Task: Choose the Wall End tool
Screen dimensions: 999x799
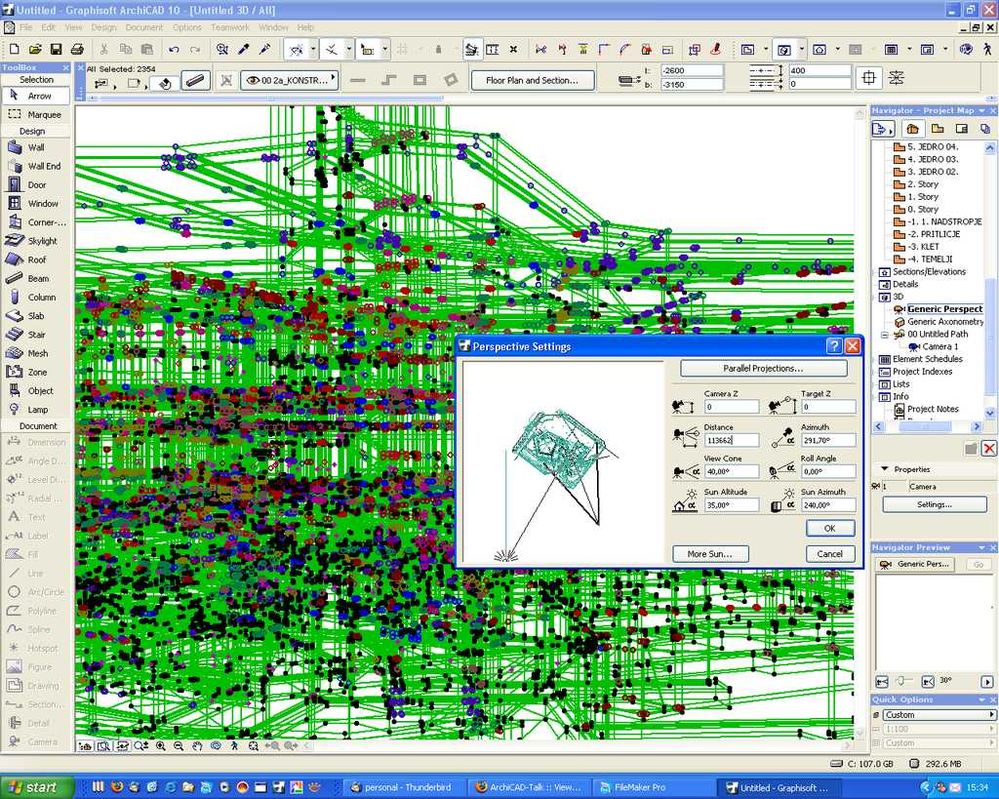Action: pyautogui.click(x=36, y=166)
